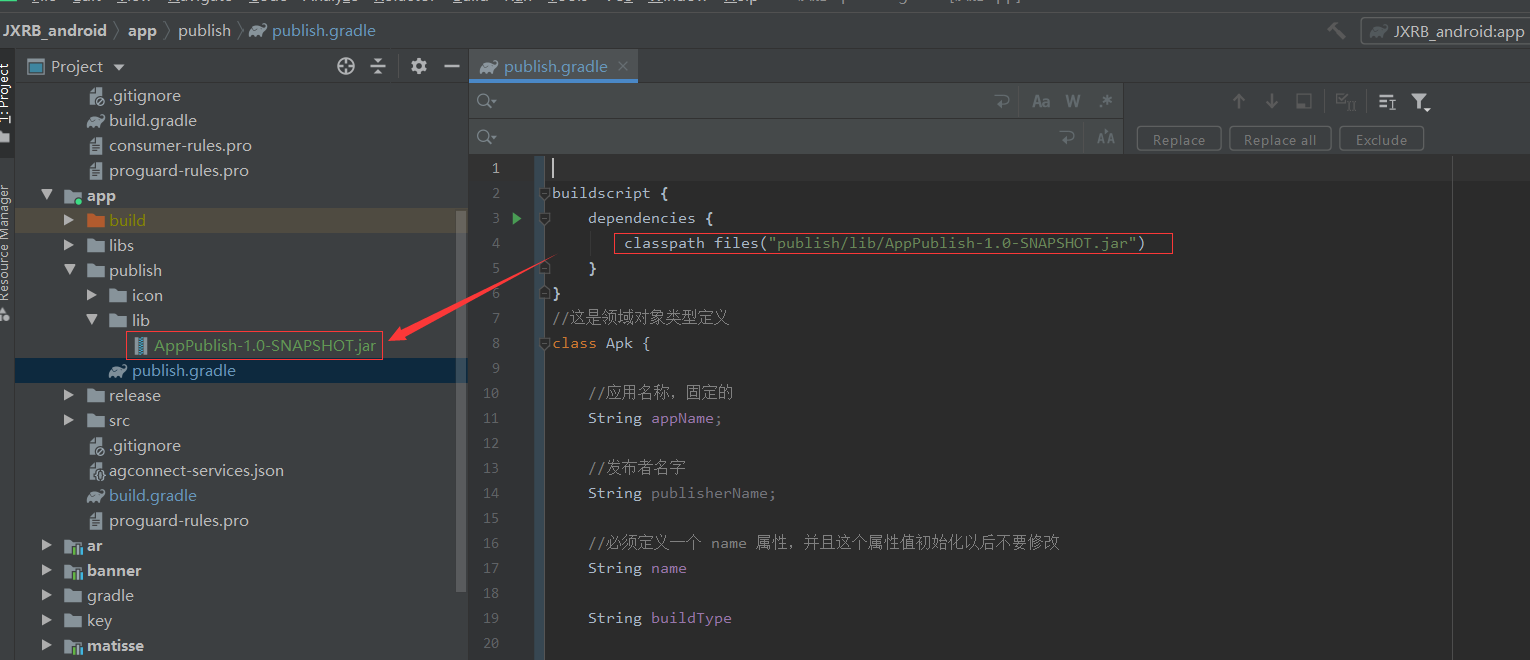The width and height of the screenshot is (1530, 660).
Task: Click JXRB_android breadcrumb
Action: [x=54, y=30]
